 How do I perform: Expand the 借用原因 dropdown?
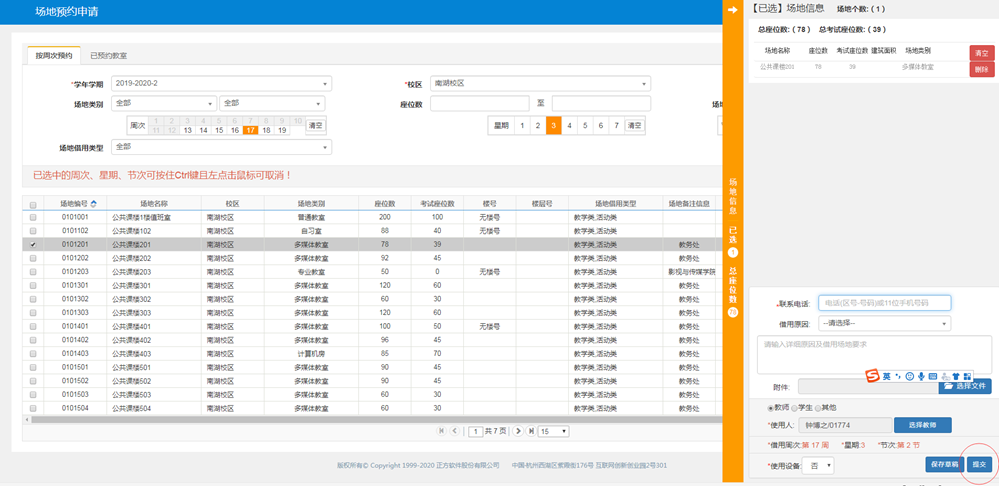coord(884,324)
